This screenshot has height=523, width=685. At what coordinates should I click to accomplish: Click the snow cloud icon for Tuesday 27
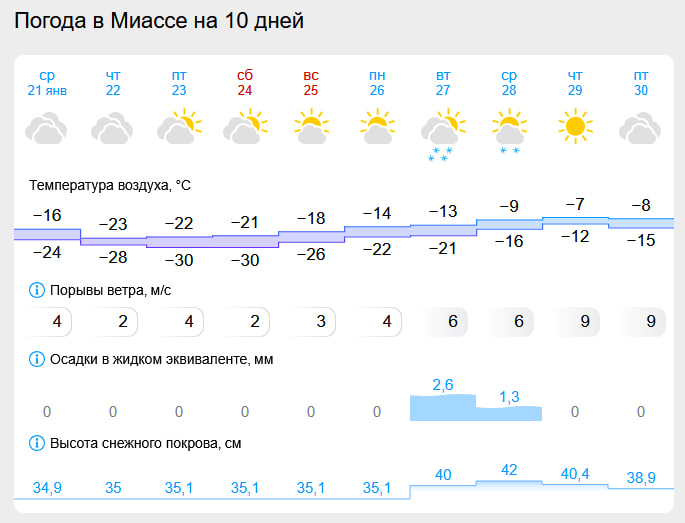coord(441,132)
